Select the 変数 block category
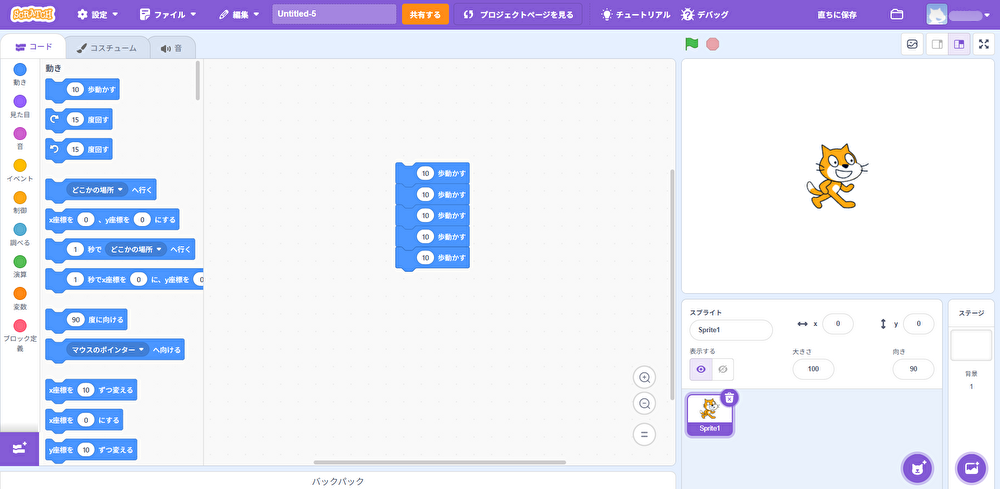The image size is (1000, 489). 20,298
